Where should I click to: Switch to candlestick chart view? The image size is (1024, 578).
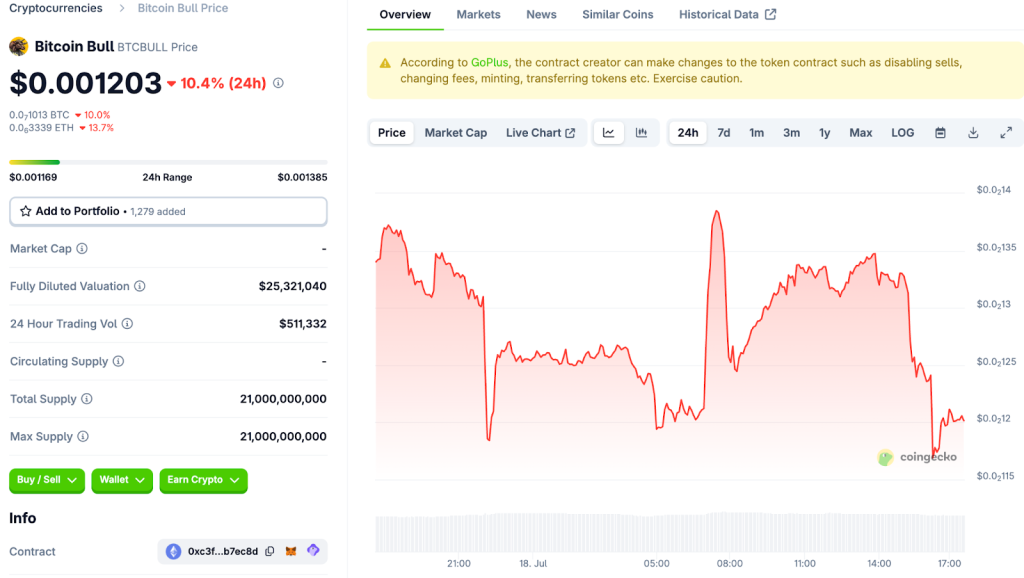641,133
